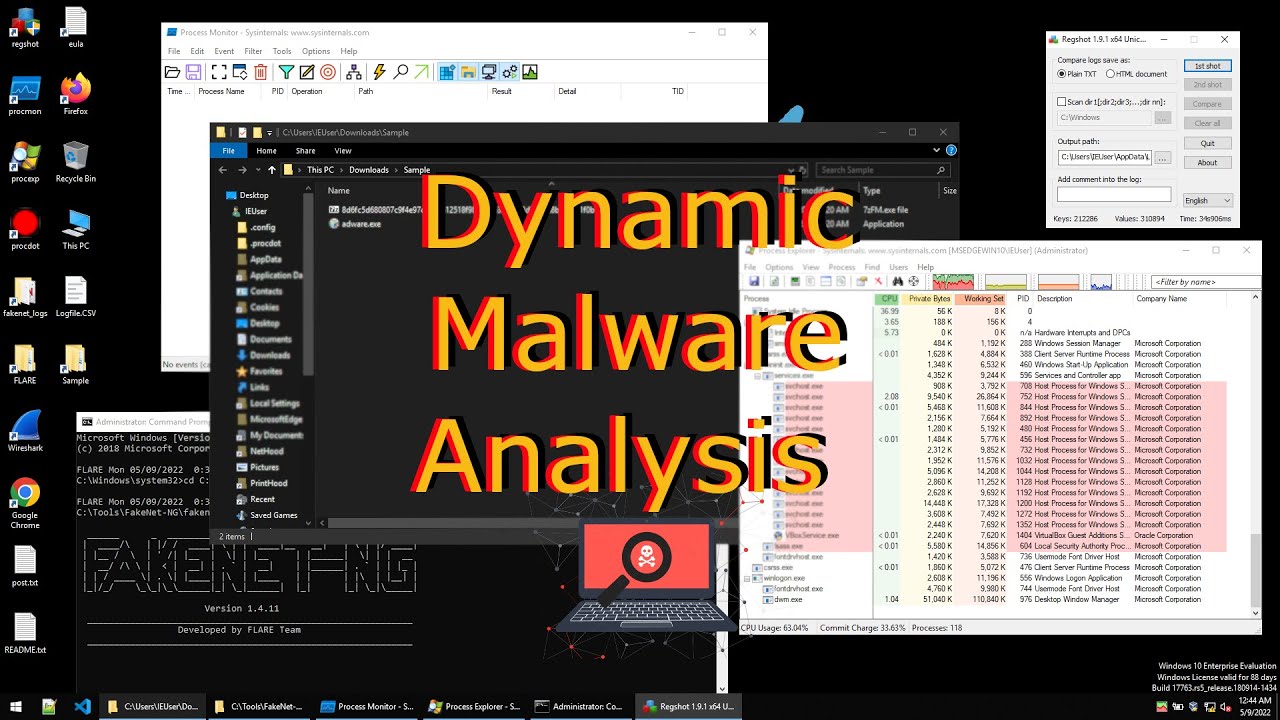The width and height of the screenshot is (1280, 720).
Task: Click 1st shot button in Regshot
Action: 1207,66
